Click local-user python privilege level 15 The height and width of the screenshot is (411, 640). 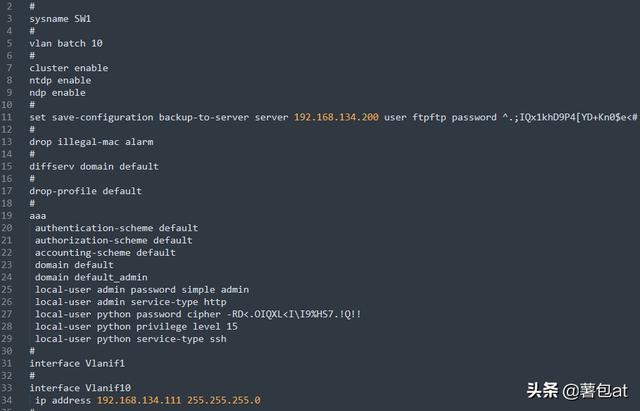(x=136, y=327)
